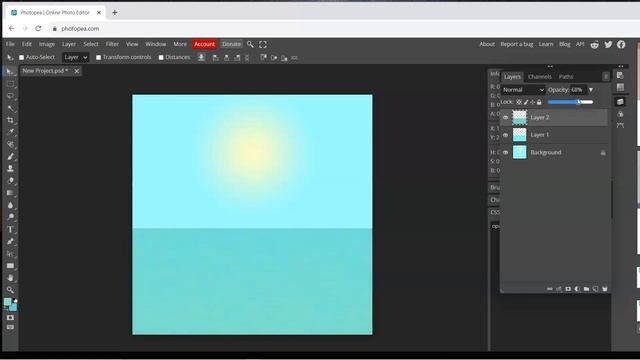The image size is (640, 360).
Task: Select the Spot Healing Brush tool
Action: [10, 144]
